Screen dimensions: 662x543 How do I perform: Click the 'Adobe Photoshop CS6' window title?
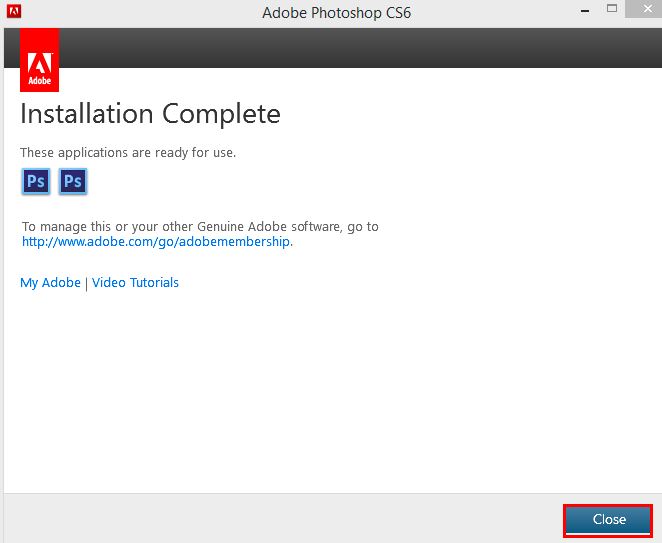pos(336,13)
